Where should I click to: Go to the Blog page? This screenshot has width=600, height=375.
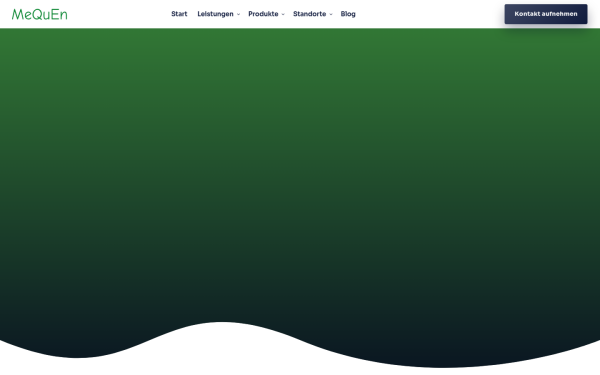click(x=348, y=14)
